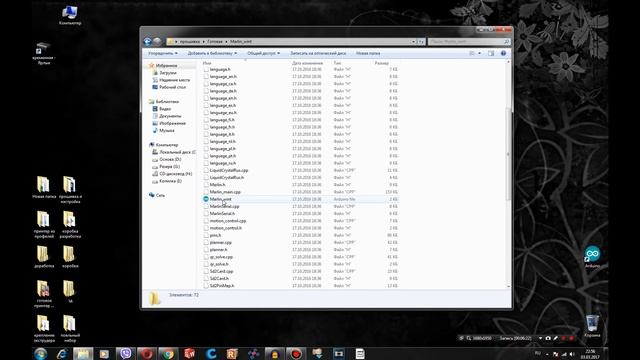Open the address bar history dropdown
The width and height of the screenshot is (640, 360).
(x=413, y=42)
